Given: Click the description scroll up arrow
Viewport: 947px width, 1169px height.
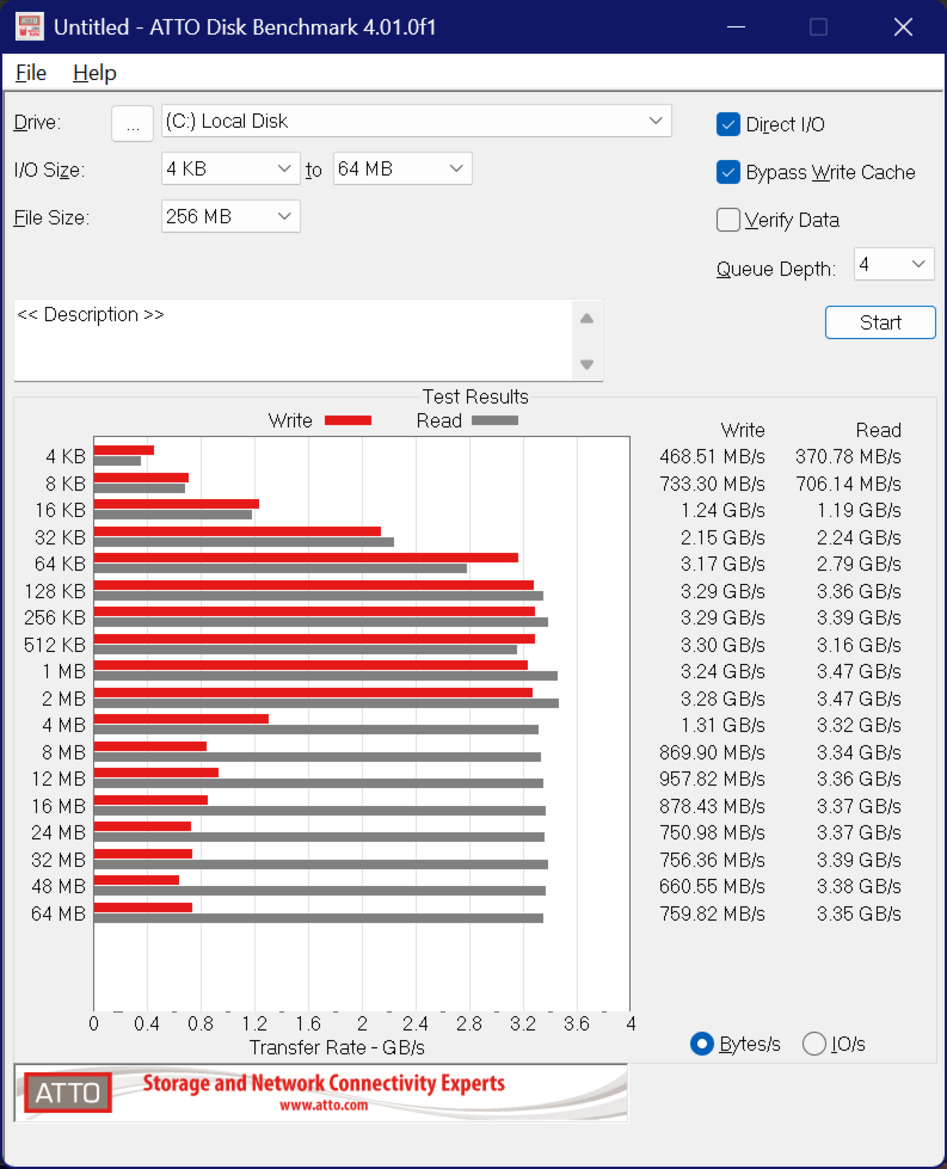Looking at the screenshot, I should [587, 318].
